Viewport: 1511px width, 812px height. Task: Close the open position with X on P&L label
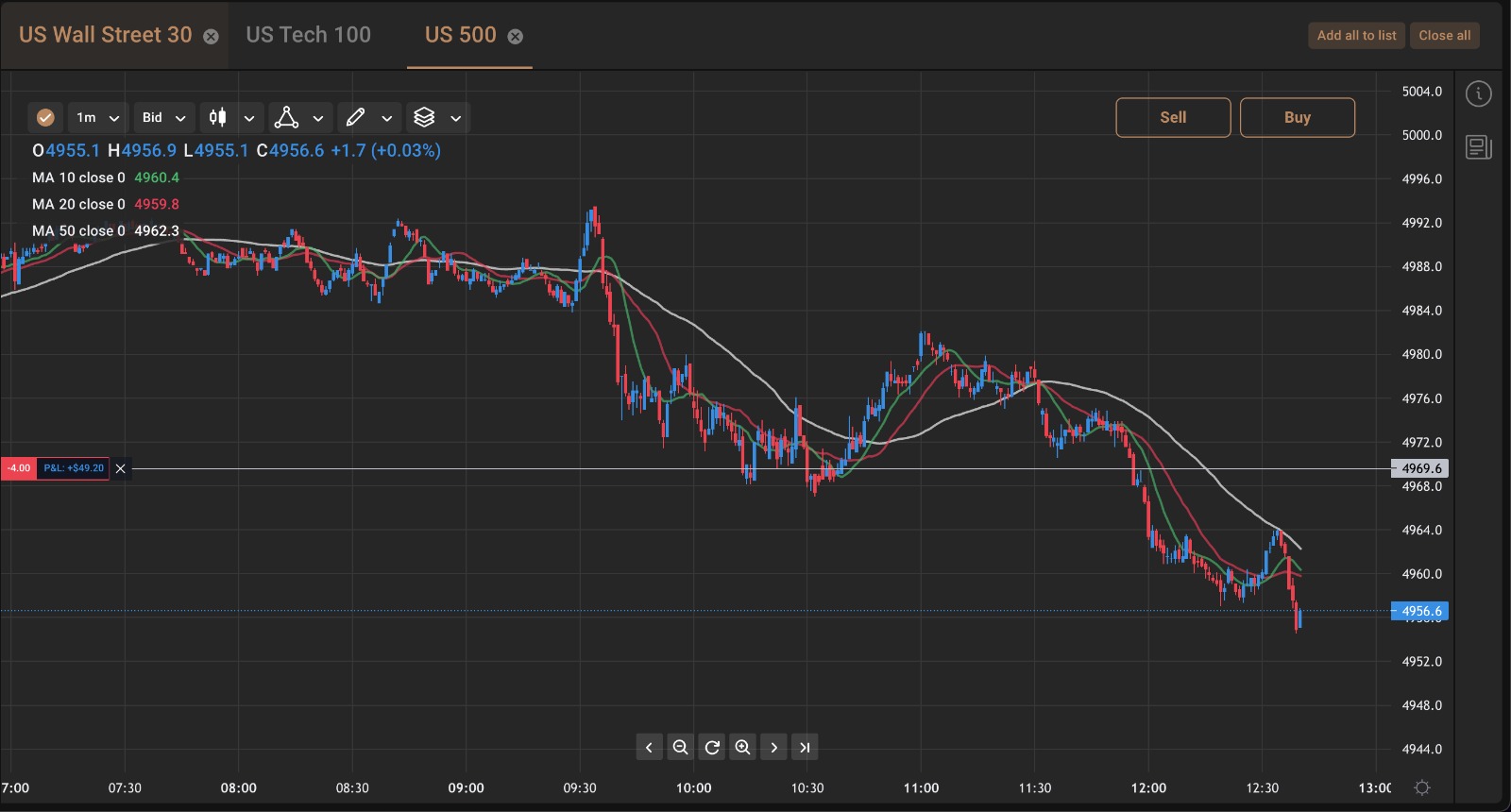point(120,468)
